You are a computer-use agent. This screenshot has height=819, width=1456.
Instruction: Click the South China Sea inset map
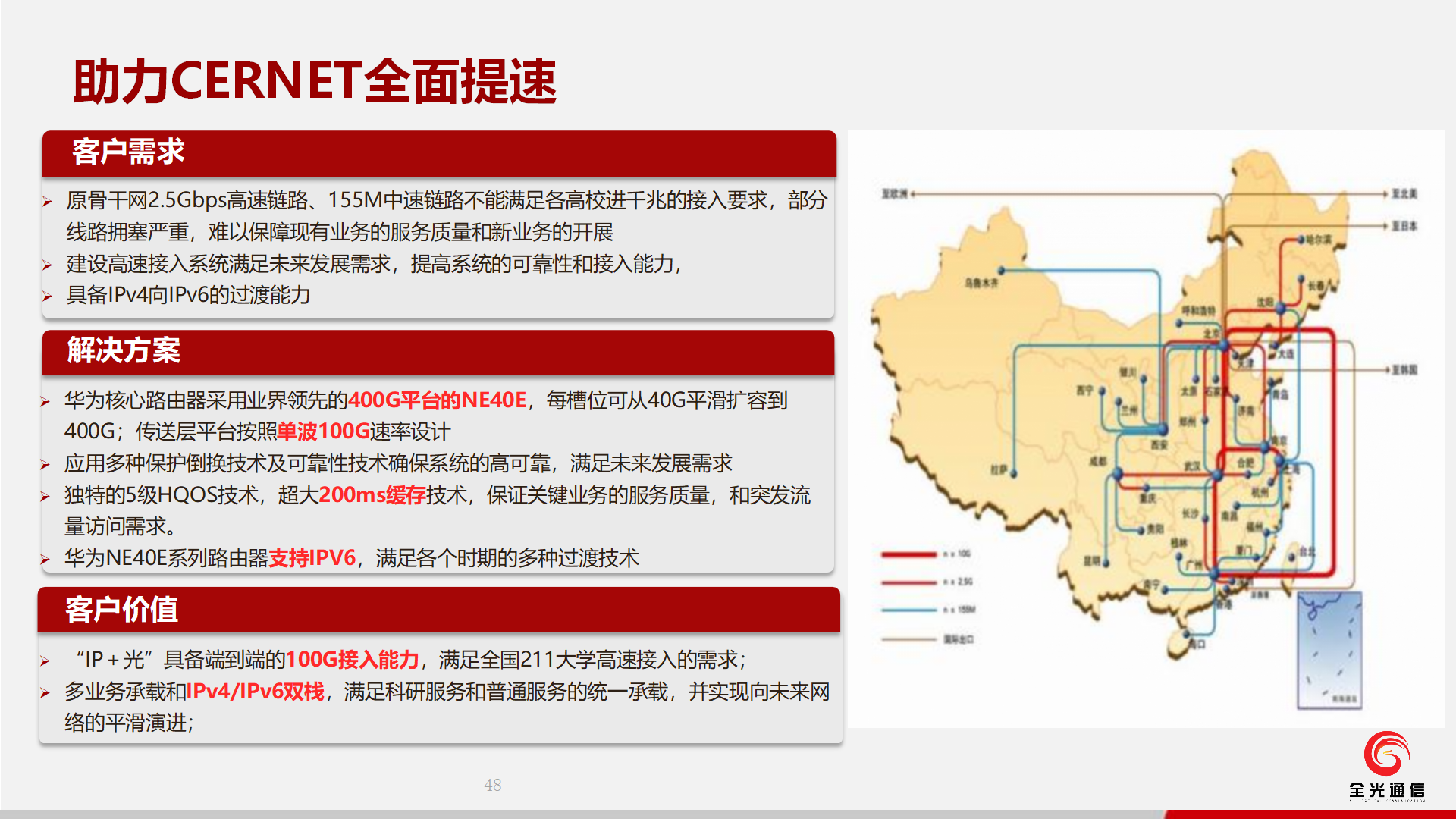pos(1329,651)
